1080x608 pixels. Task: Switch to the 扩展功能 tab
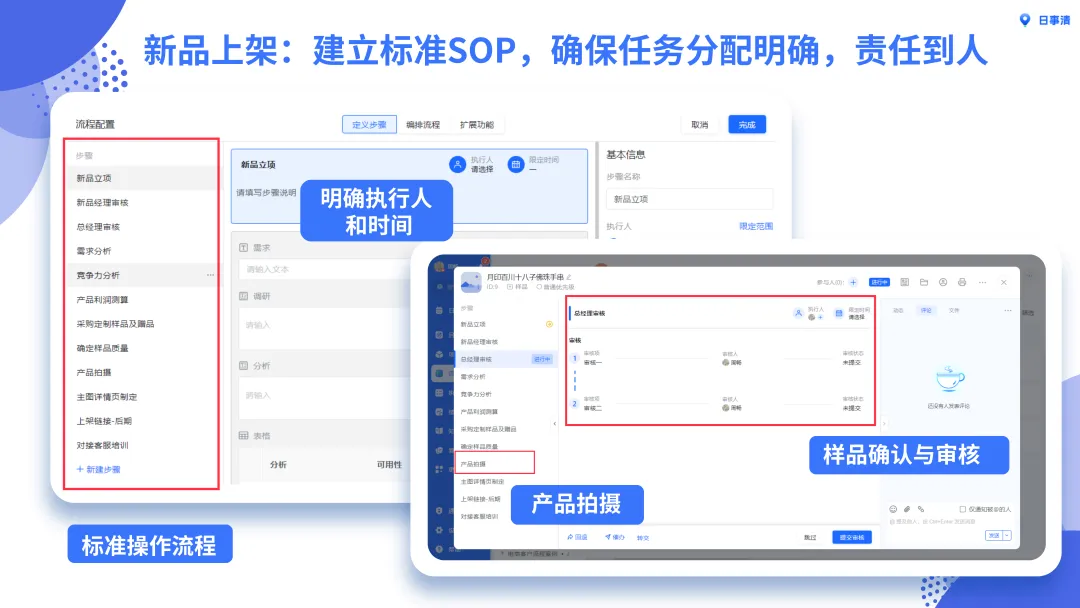tap(477, 125)
